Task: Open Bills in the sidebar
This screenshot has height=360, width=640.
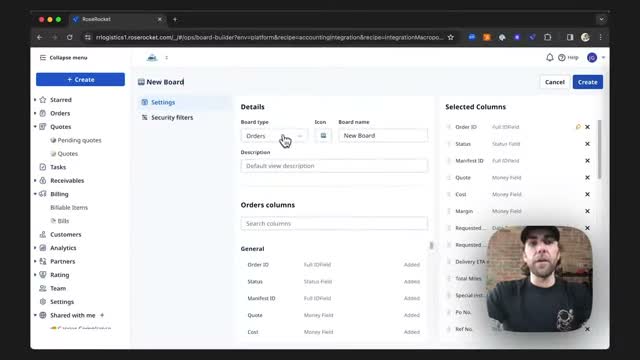Action: coord(60,221)
